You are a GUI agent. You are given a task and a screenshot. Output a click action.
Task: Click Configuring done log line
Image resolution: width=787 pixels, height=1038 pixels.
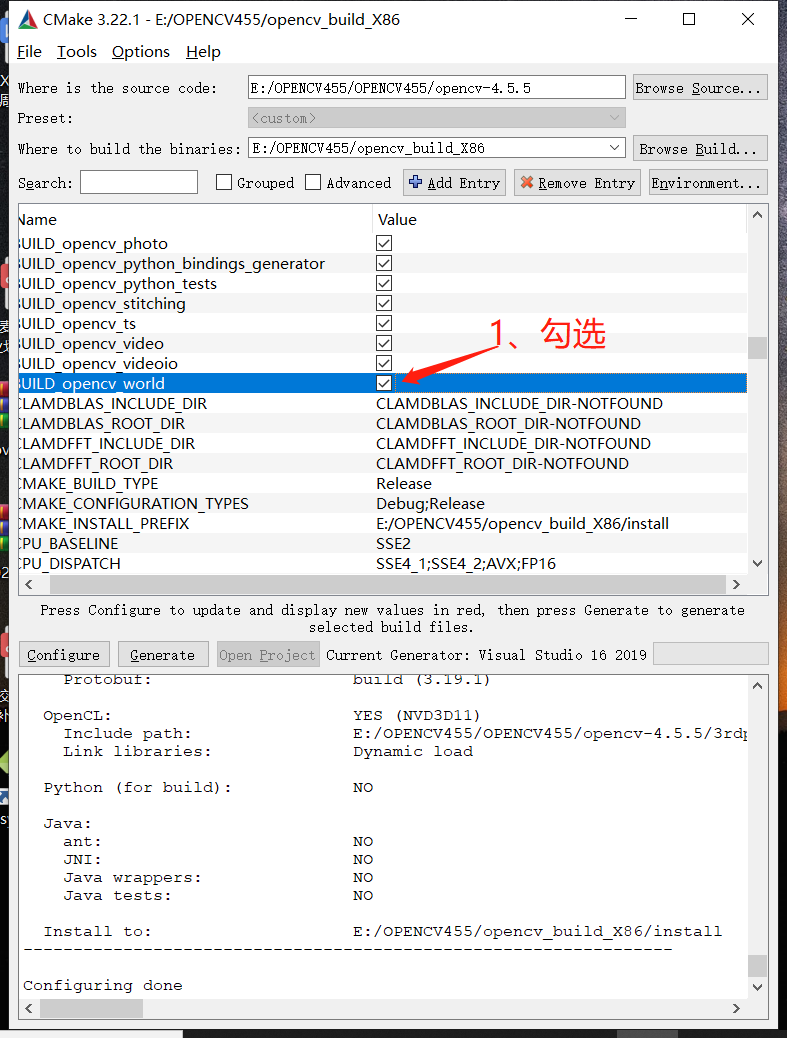tap(103, 985)
